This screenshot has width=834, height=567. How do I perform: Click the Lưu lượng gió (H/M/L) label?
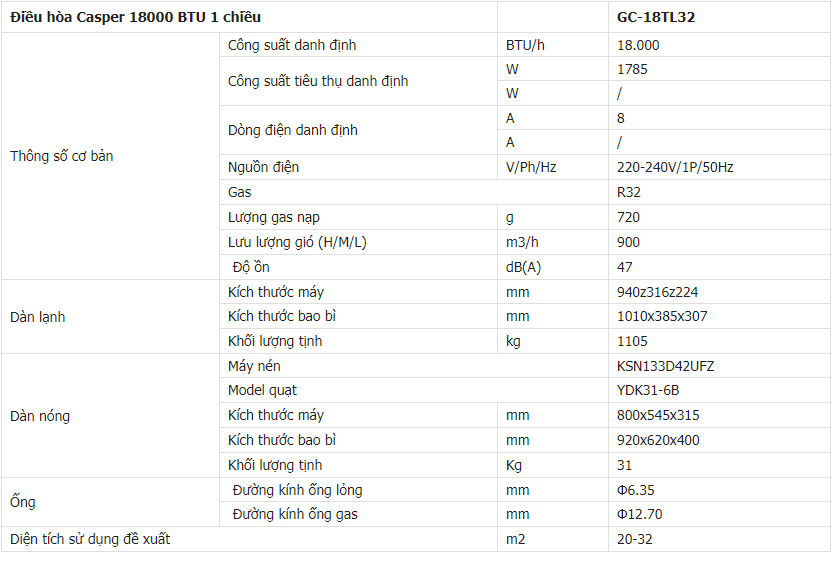297,242
